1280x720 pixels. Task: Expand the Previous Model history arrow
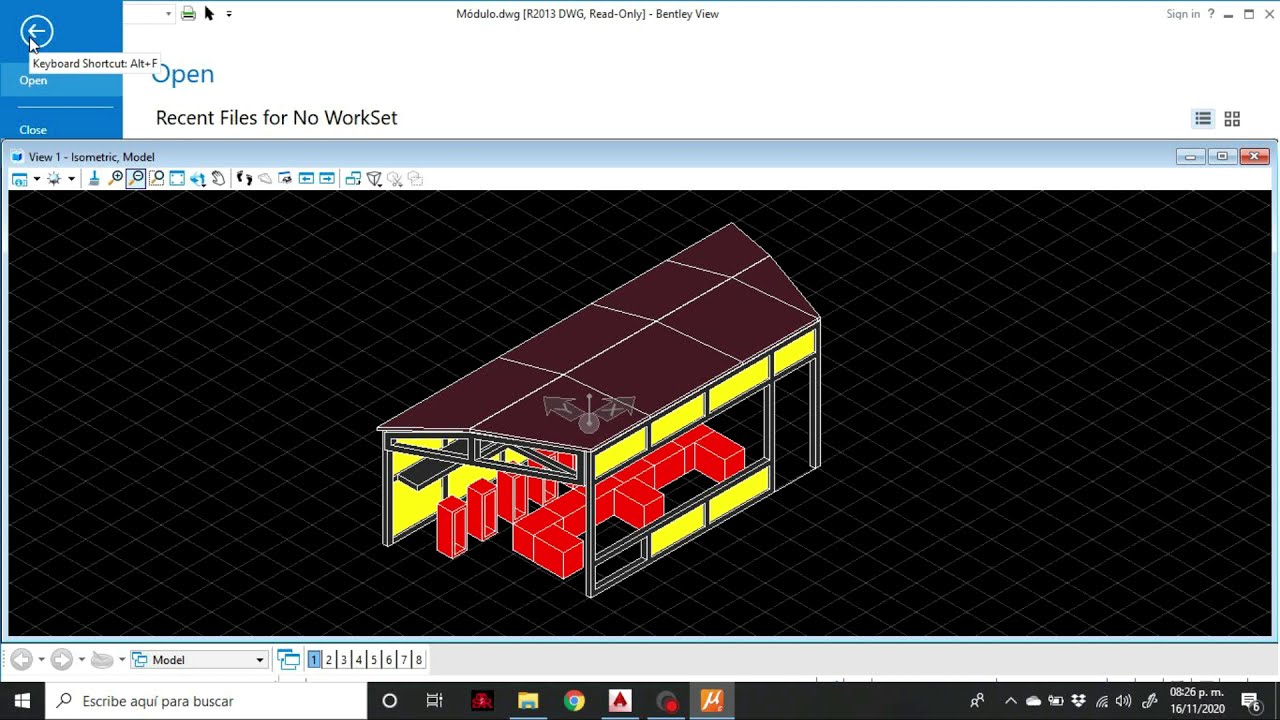click(x=41, y=659)
